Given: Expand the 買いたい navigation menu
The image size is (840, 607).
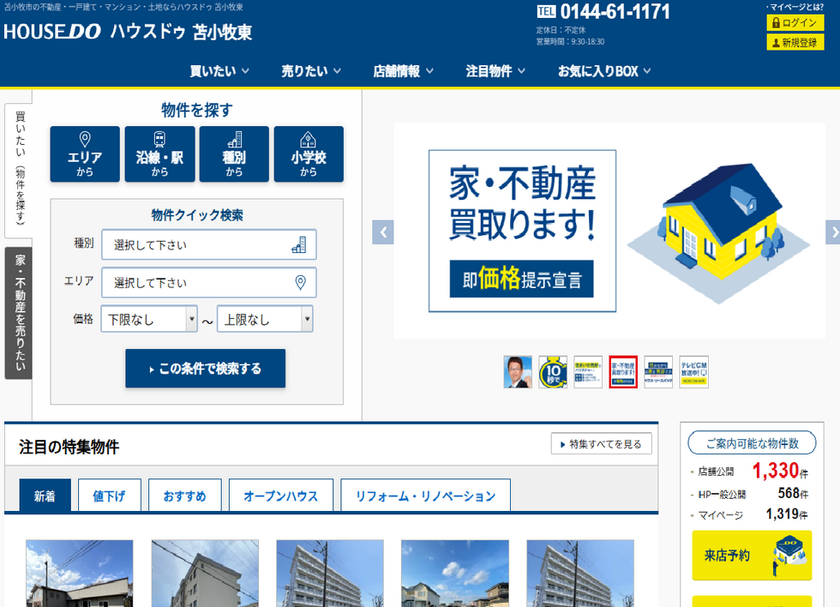Looking at the screenshot, I should coord(219,71).
